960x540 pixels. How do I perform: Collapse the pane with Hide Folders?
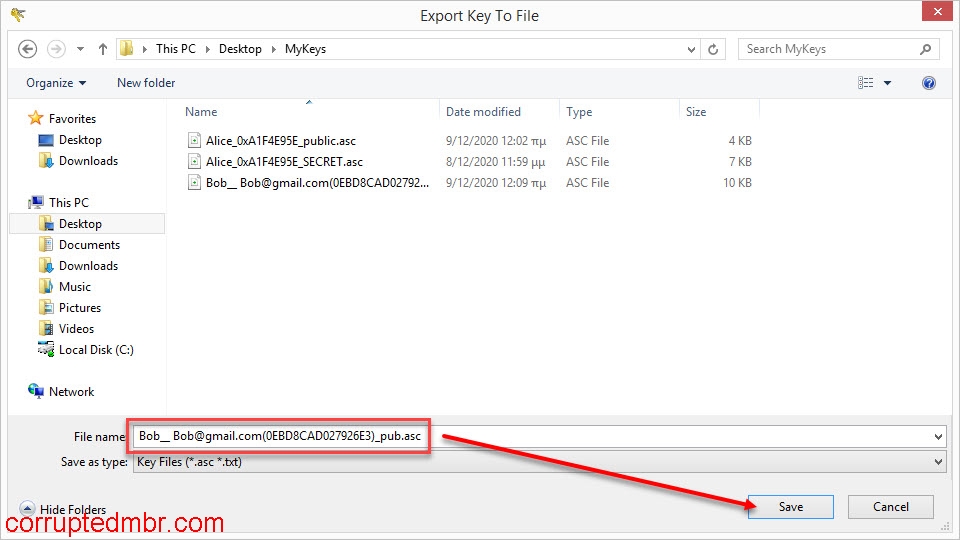62,509
